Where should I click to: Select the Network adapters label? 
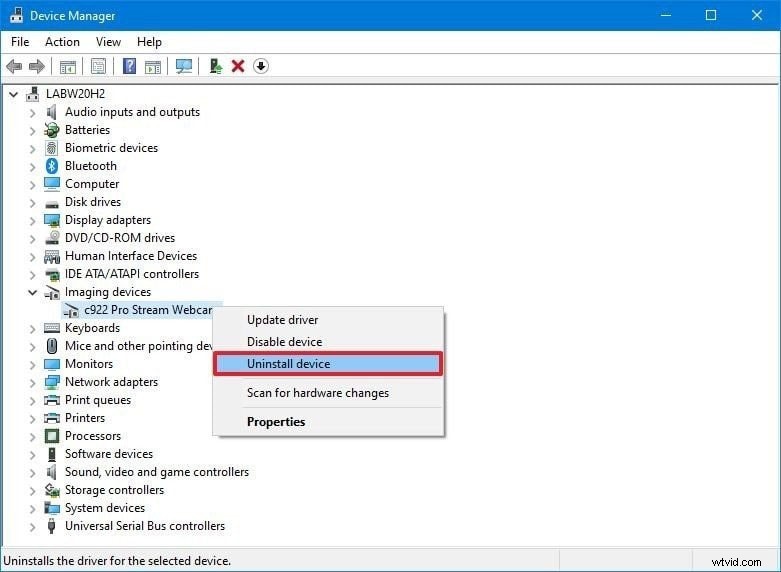pyautogui.click(x=111, y=382)
